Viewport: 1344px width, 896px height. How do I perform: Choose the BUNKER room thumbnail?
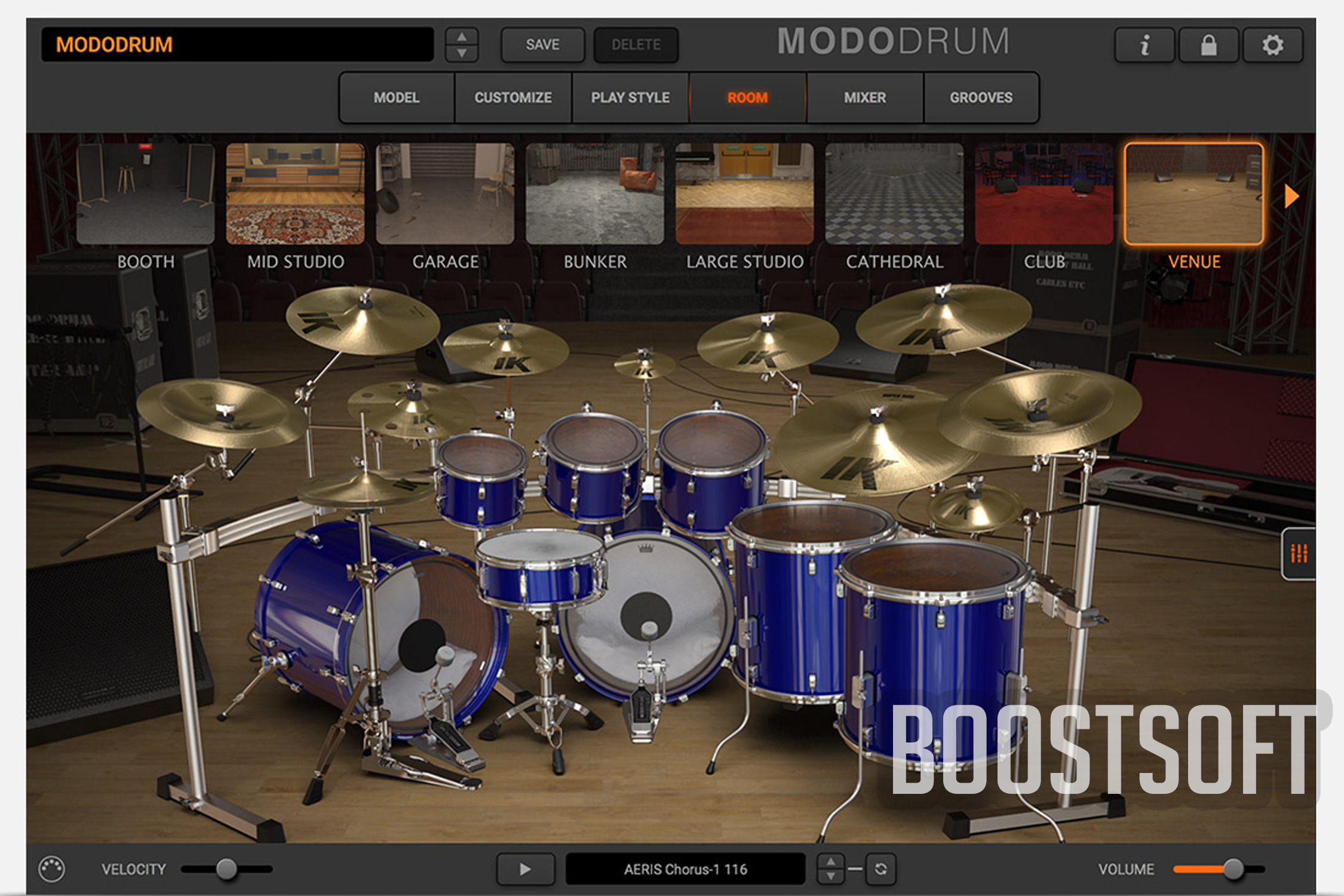[595, 194]
